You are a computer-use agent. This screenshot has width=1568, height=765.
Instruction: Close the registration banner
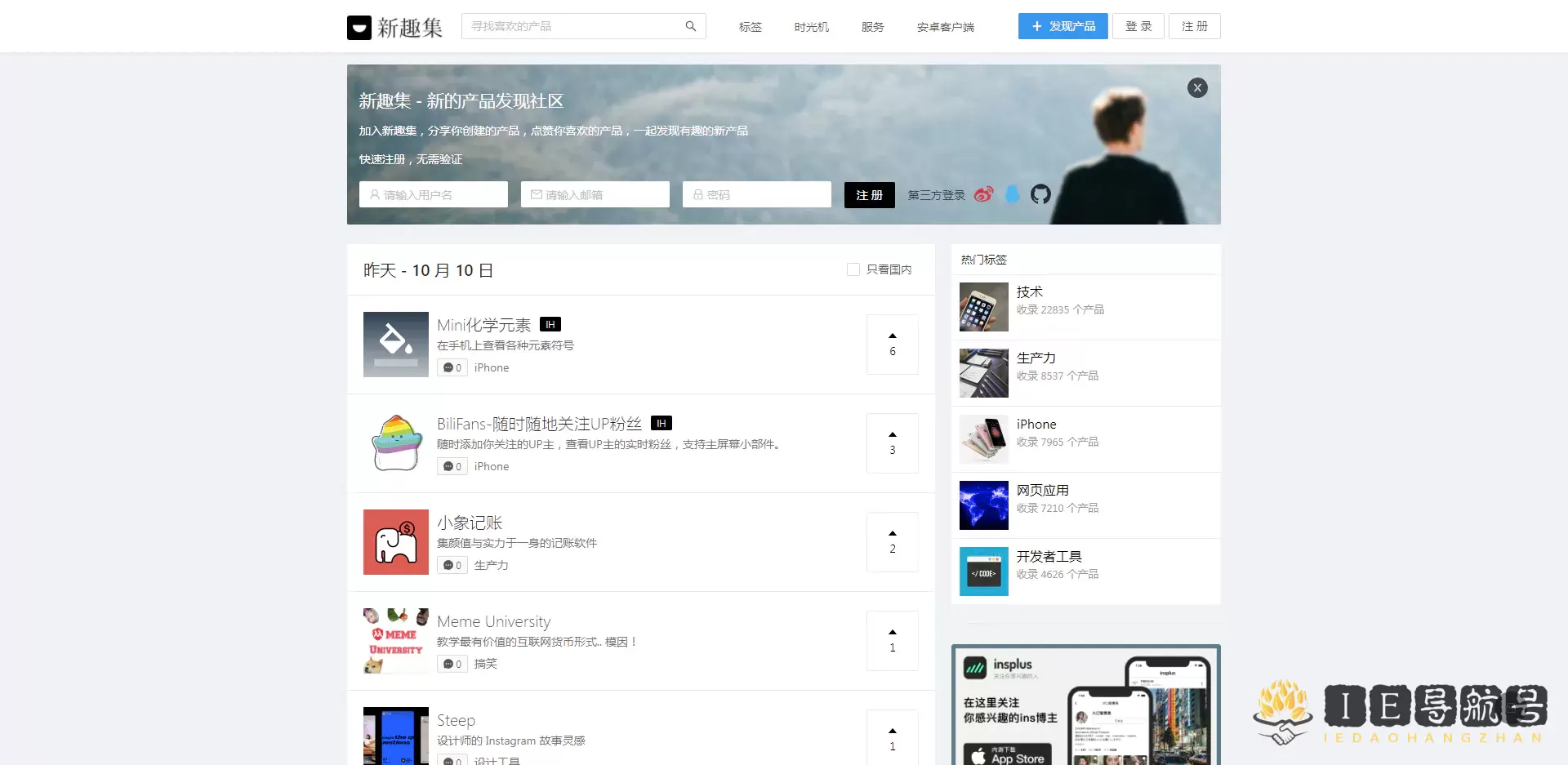point(1197,88)
